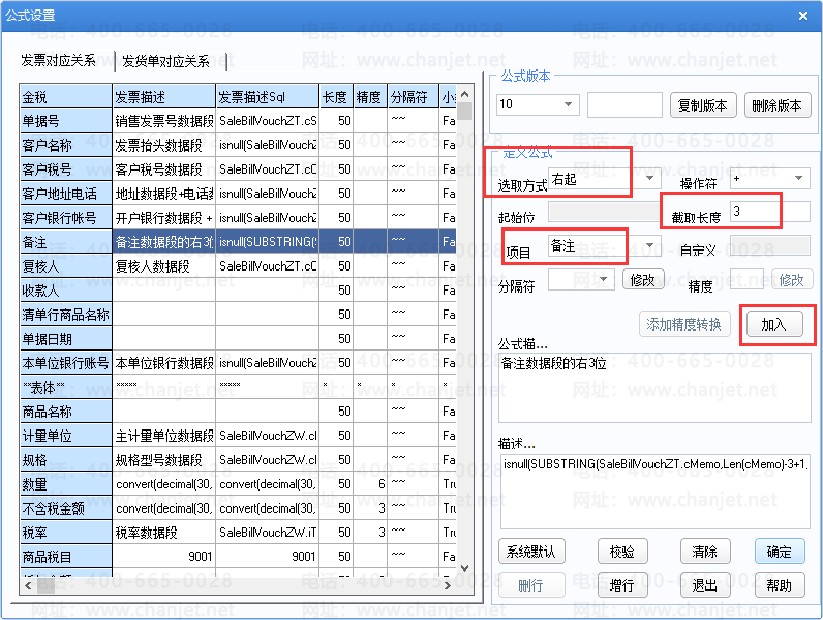Click the 公式描述 text area

(655, 387)
